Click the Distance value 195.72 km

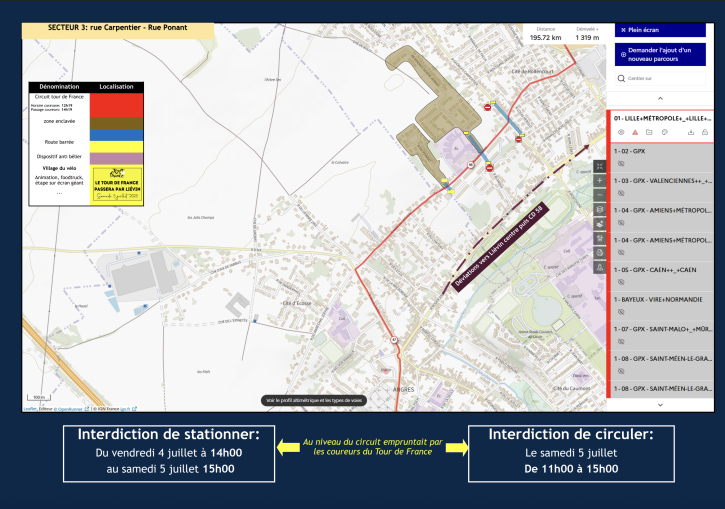[x=545, y=38]
